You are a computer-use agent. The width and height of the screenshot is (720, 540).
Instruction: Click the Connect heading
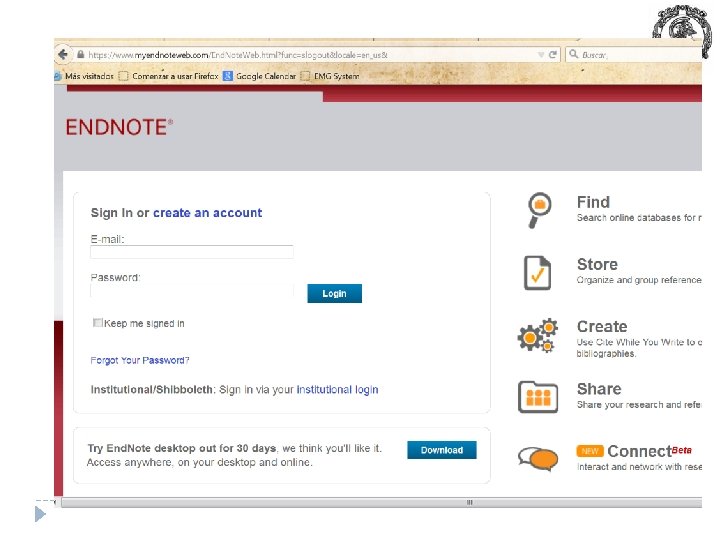click(640, 451)
